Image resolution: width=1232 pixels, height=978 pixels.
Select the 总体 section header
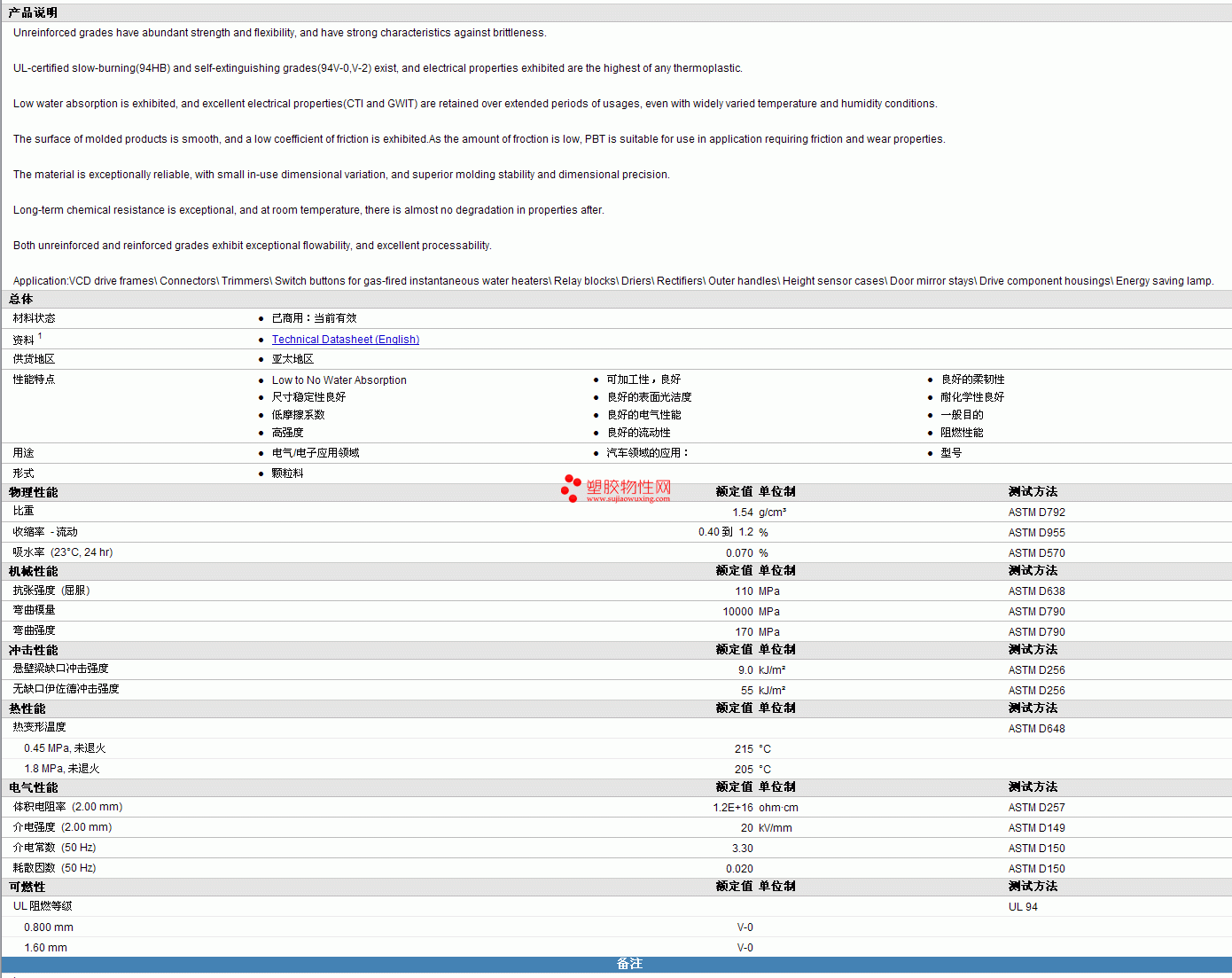pos(21,300)
